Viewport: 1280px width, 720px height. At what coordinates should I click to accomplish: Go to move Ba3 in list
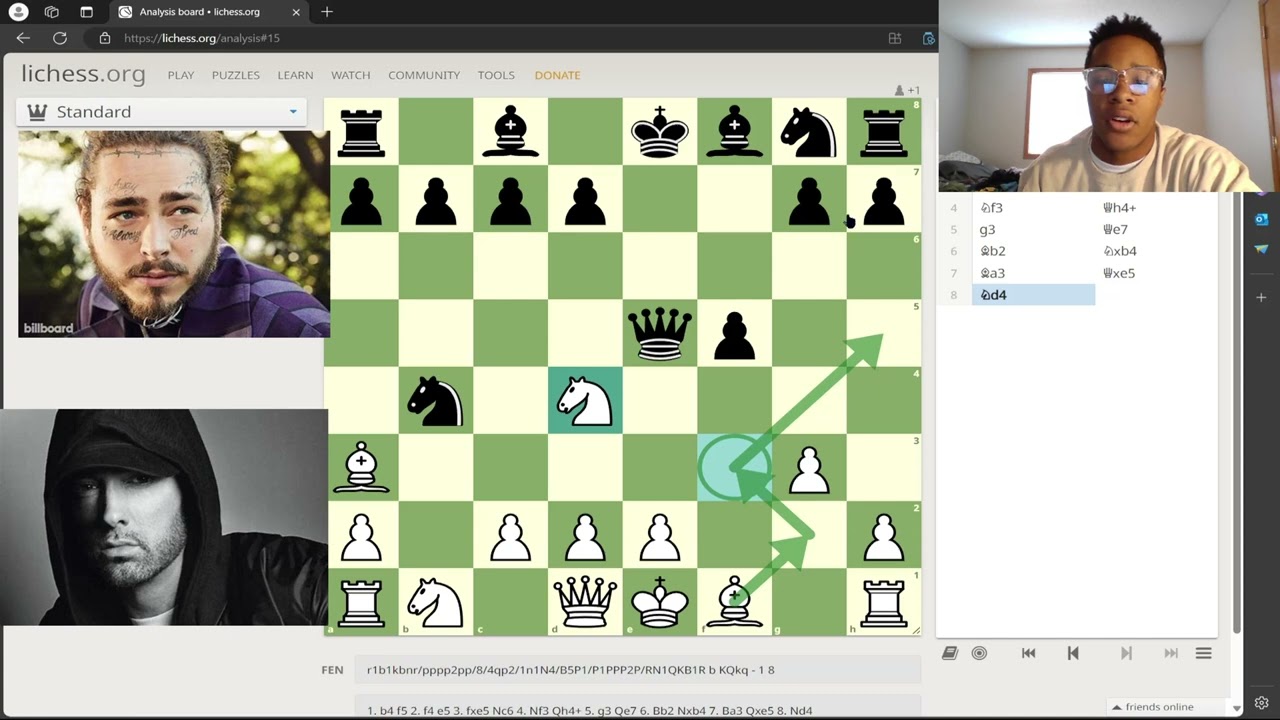[x=1033, y=273]
